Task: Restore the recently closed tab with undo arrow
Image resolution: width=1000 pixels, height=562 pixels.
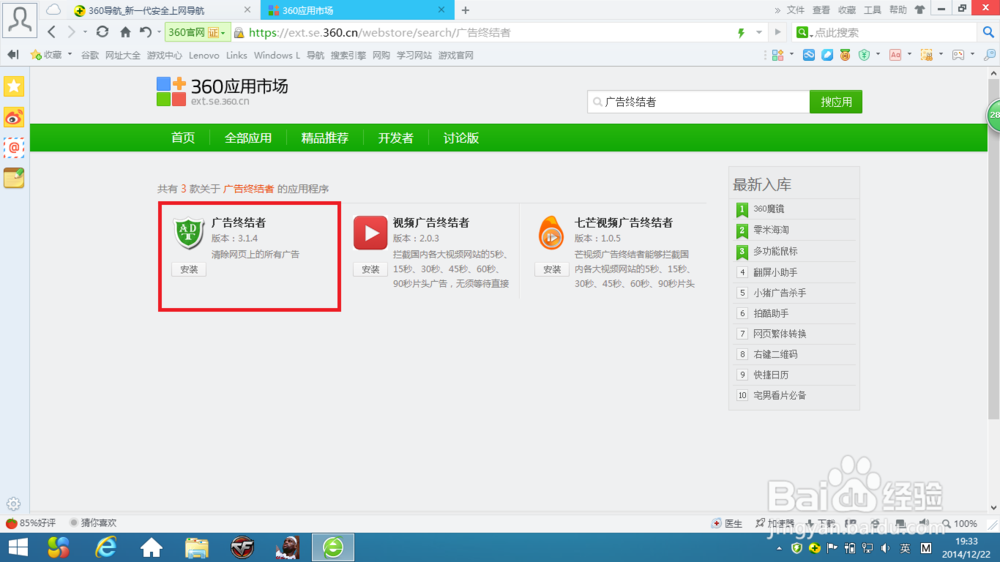Action: (145, 32)
